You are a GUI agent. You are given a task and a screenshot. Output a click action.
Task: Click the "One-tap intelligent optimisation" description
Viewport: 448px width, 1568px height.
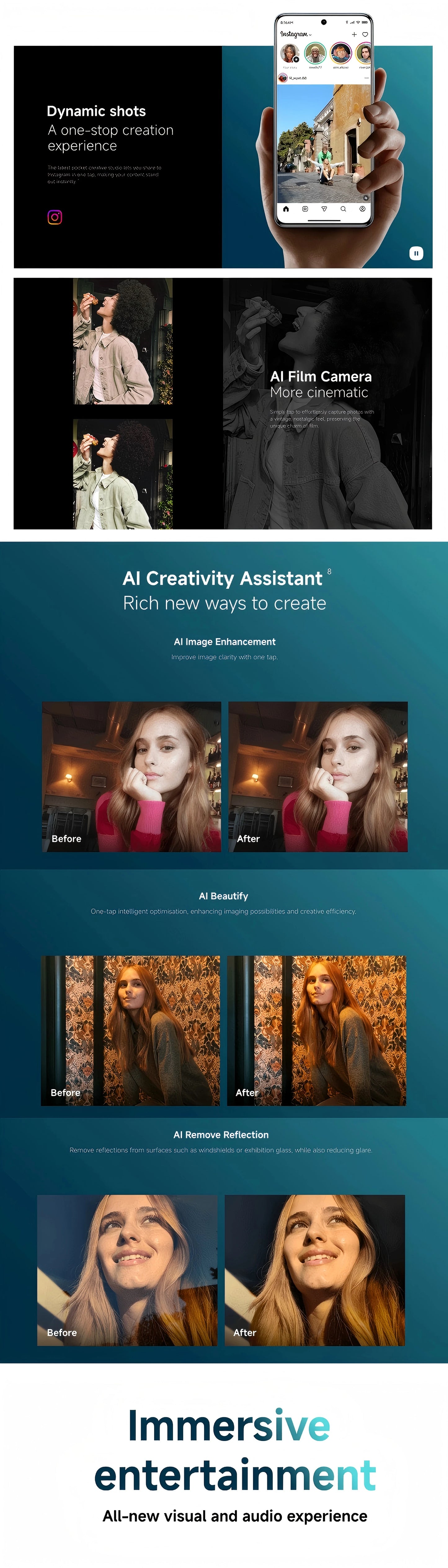point(224,911)
